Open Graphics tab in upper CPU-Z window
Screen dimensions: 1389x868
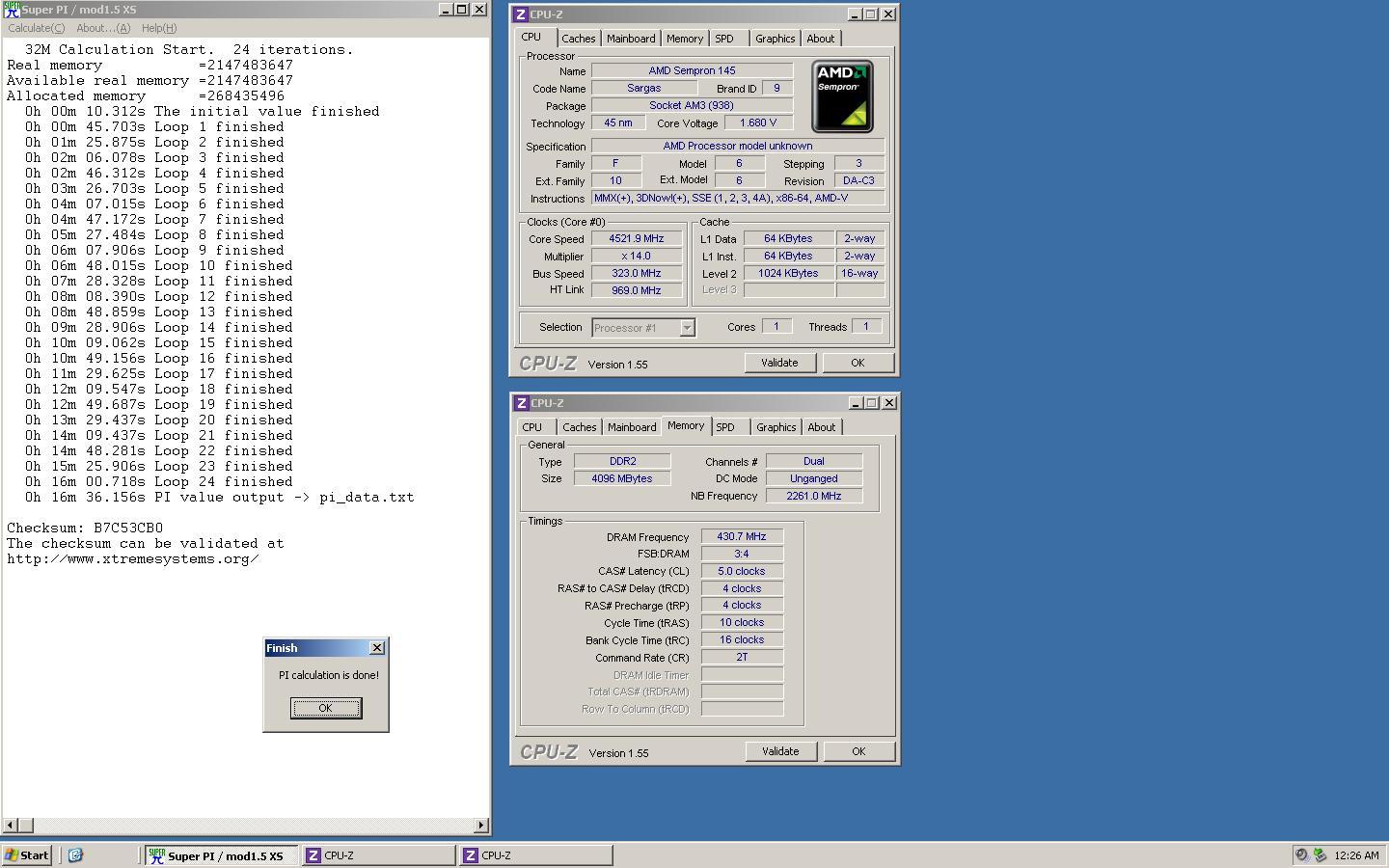(776, 39)
